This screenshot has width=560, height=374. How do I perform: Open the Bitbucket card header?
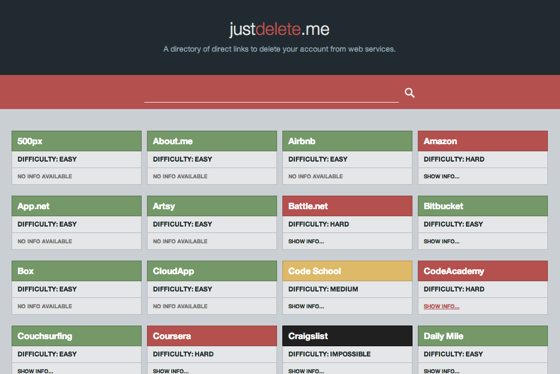tap(482, 206)
